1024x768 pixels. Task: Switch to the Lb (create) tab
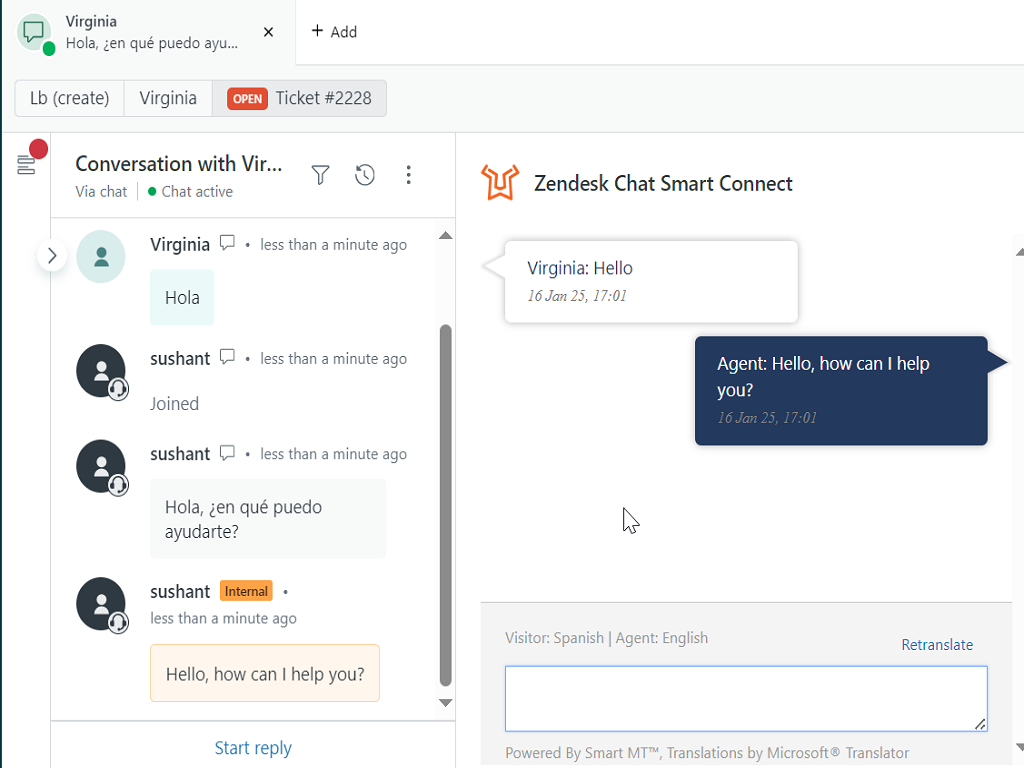(69, 98)
